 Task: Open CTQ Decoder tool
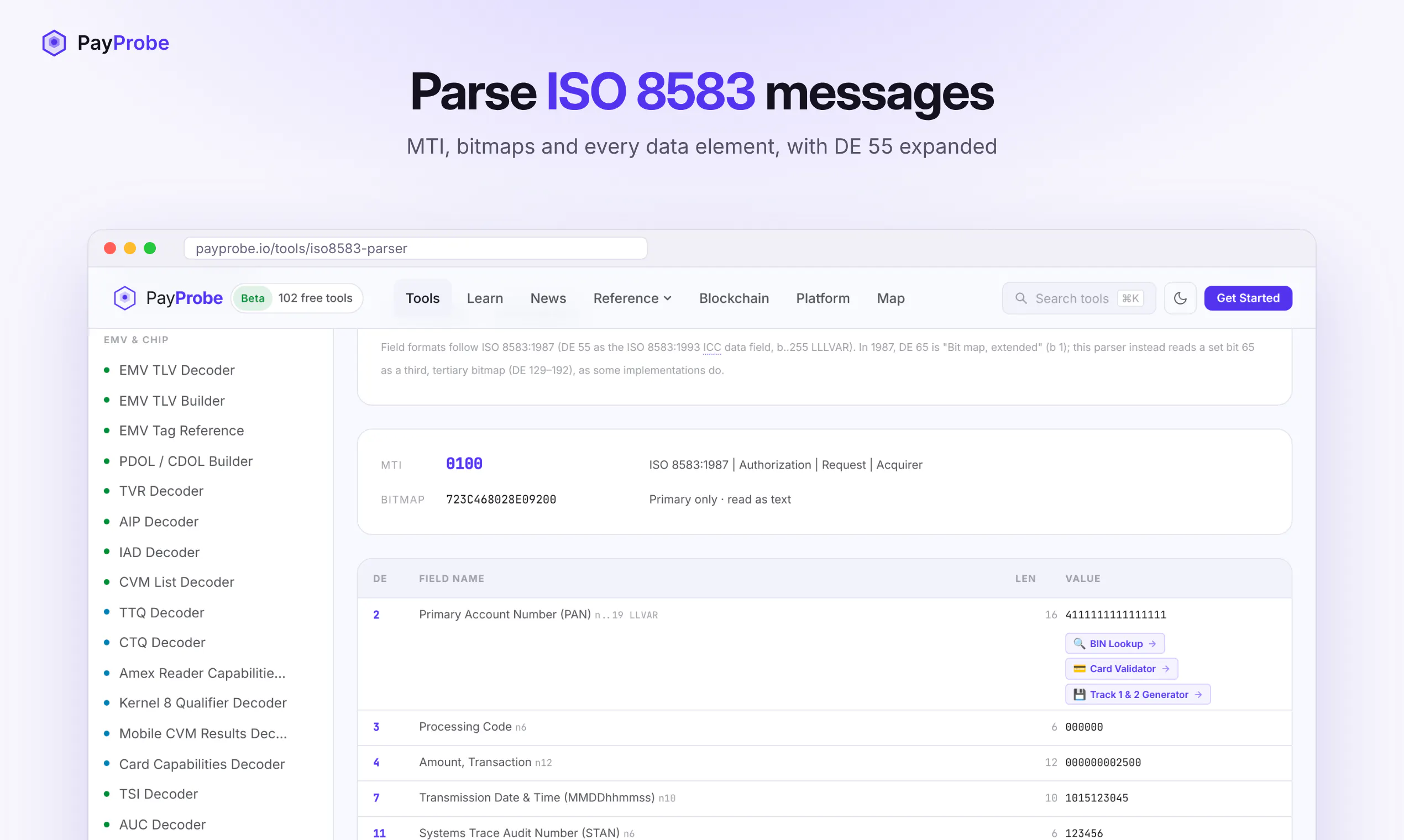(162, 643)
